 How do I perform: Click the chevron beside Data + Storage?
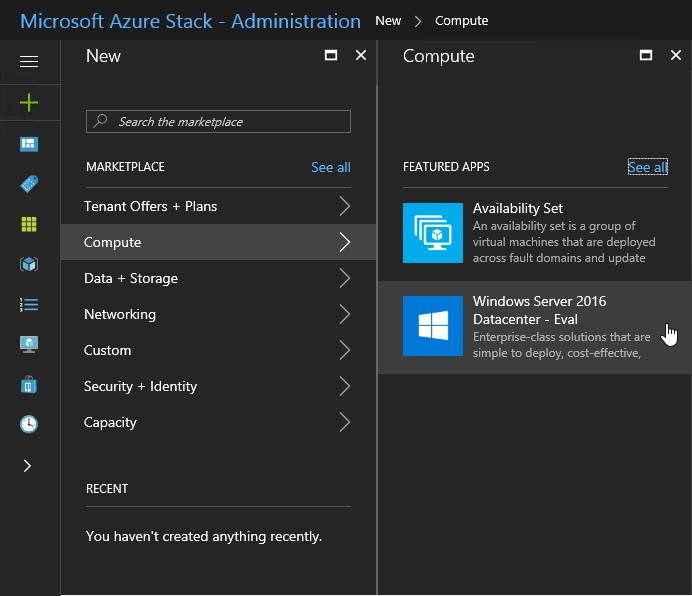(x=345, y=278)
